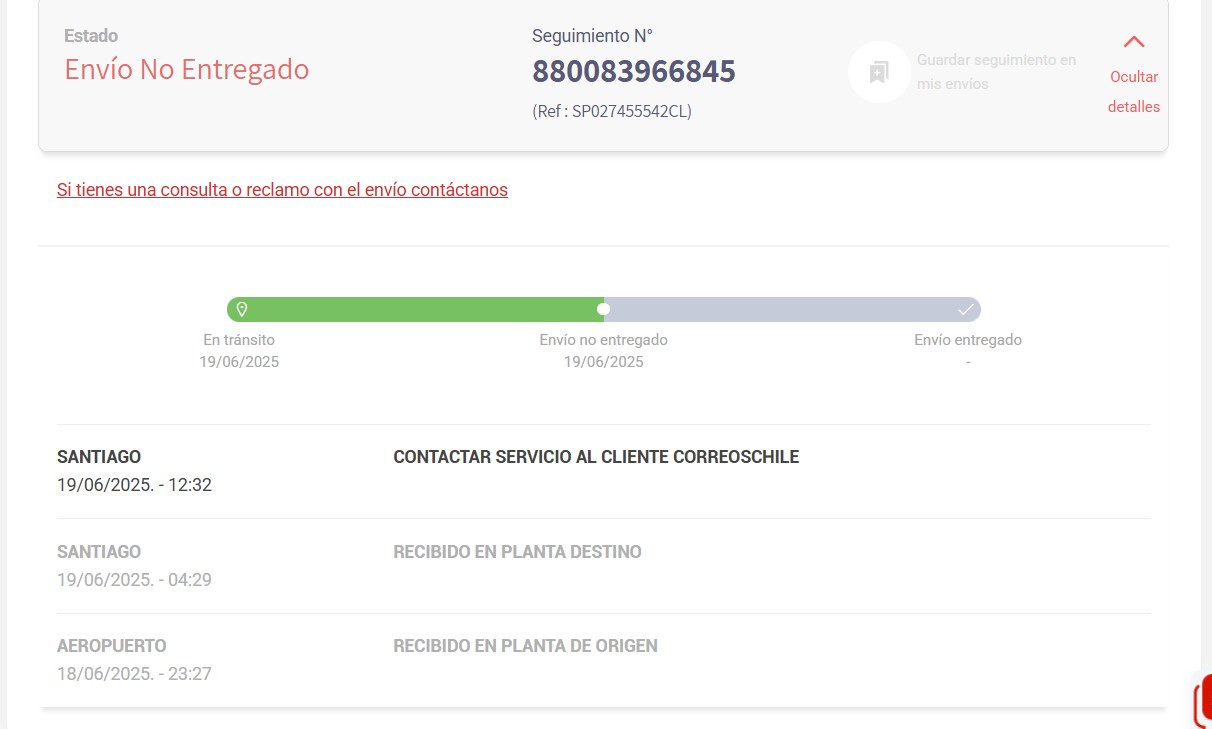The width and height of the screenshot is (1212, 729).
Task: Click the checkmark icon for Envío entregado
Action: pyautogui.click(x=966, y=308)
